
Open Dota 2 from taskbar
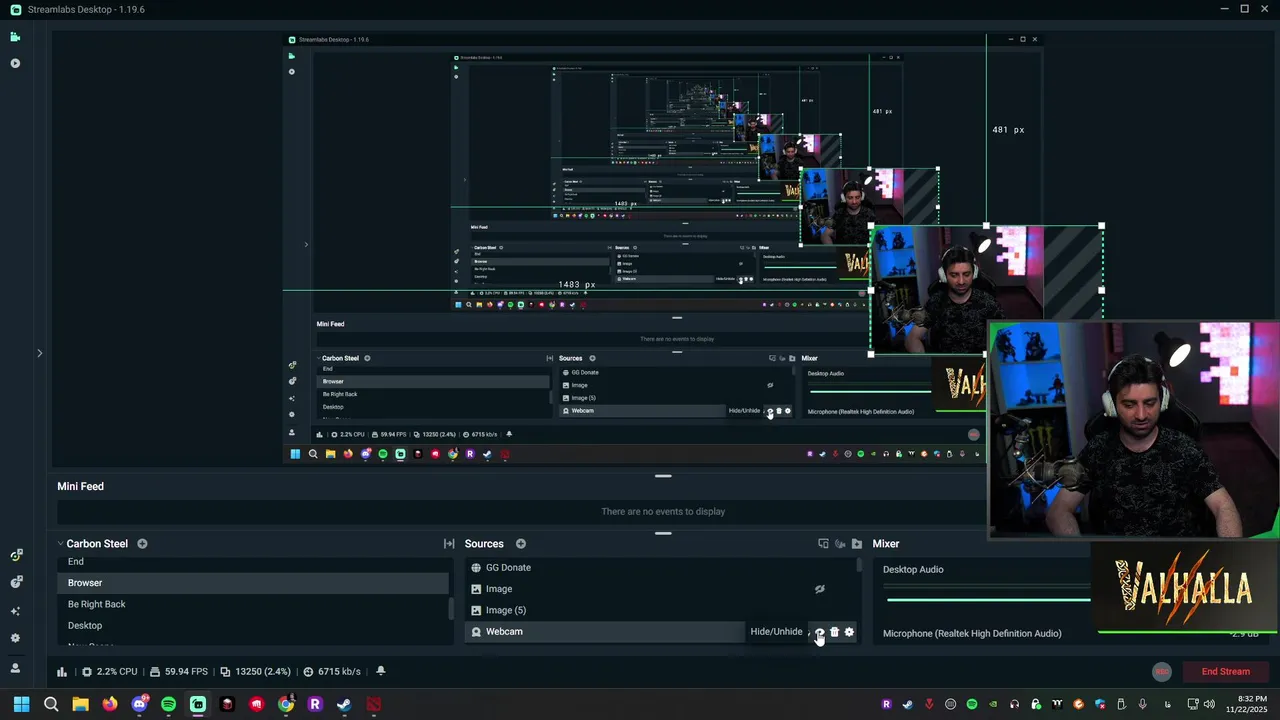[373, 704]
